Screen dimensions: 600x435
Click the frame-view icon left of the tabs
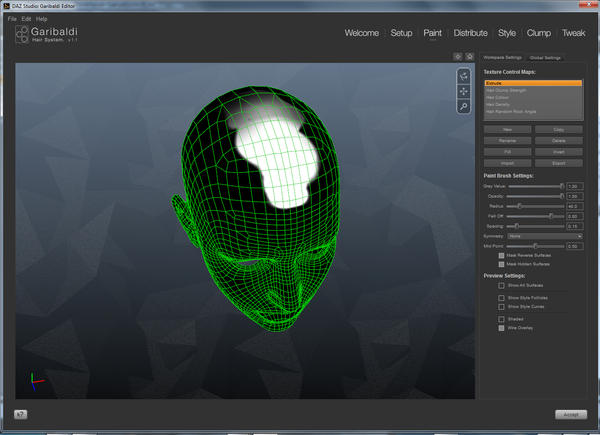(458, 57)
